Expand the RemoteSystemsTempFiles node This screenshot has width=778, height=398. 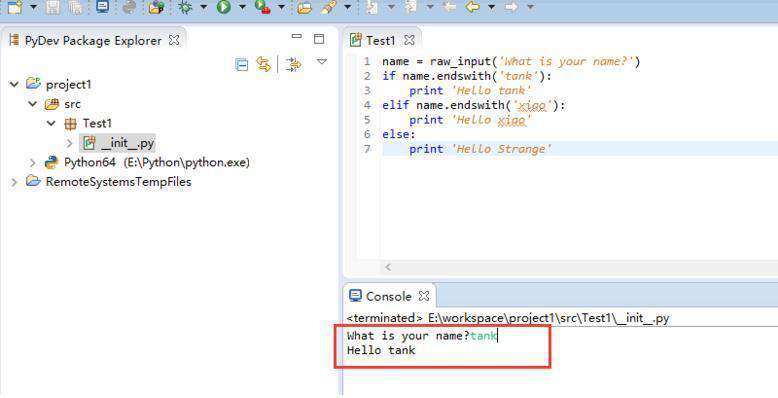[14, 182]
